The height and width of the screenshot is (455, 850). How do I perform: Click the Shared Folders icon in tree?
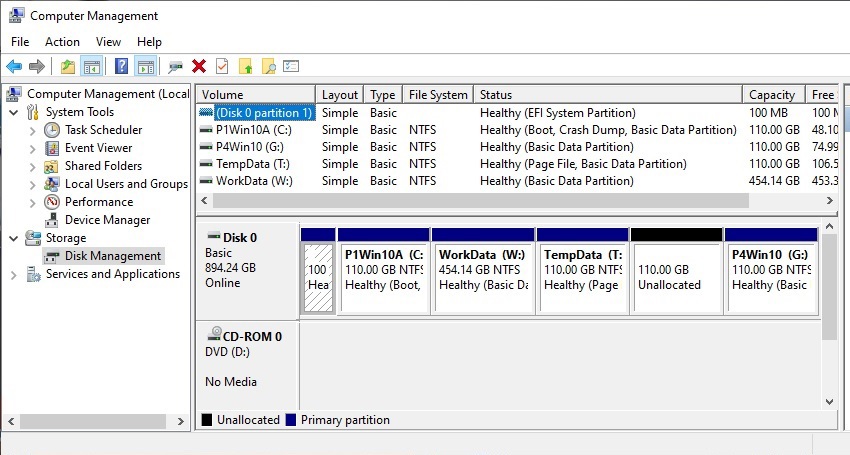tap(51, 166)
